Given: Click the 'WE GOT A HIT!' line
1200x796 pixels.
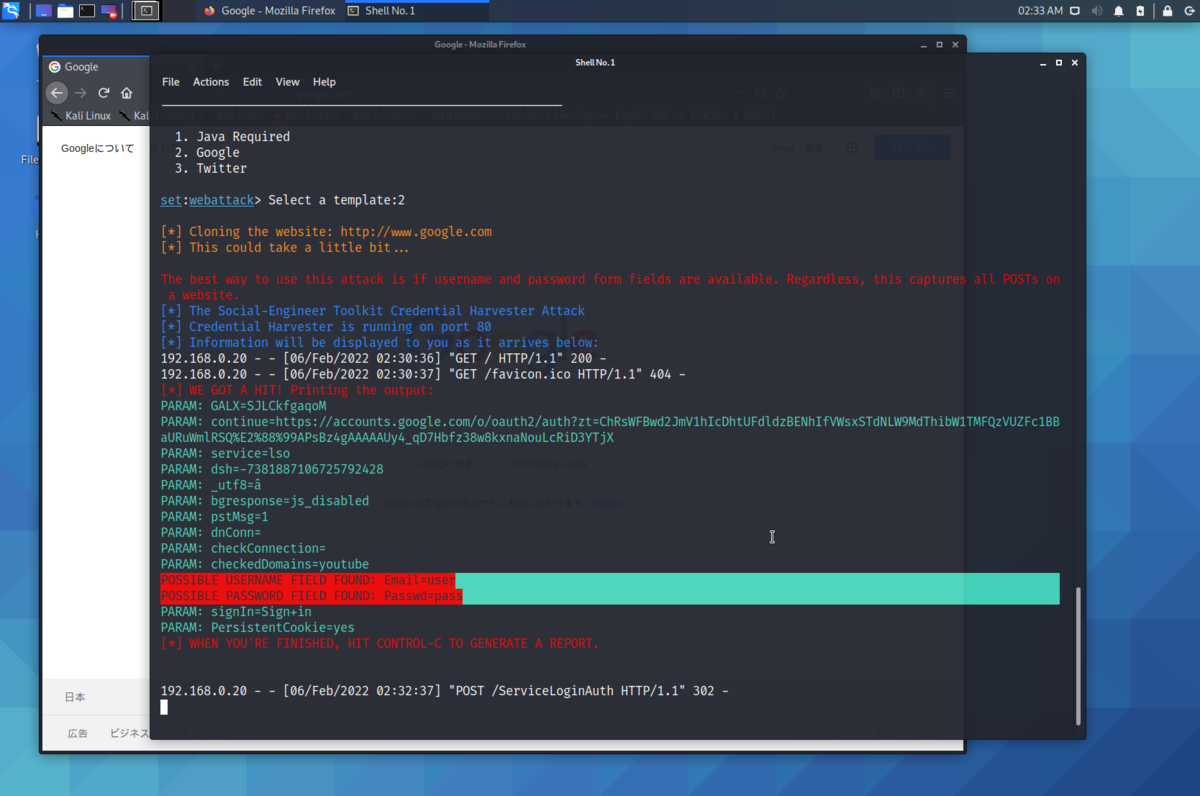Looking at the screenshot, I should coord(297,390).
